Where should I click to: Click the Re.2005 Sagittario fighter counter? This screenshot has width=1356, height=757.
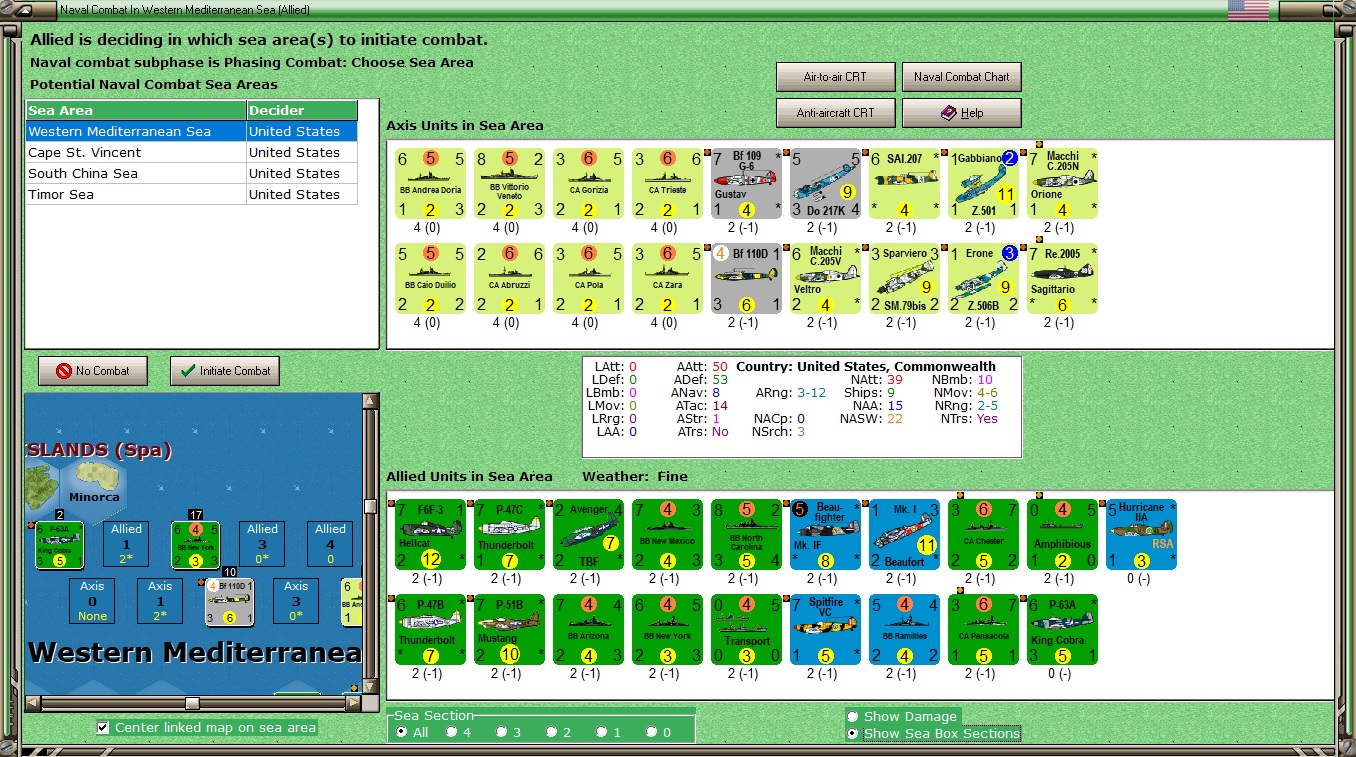pyautogui.click(x=1062, y=279)
